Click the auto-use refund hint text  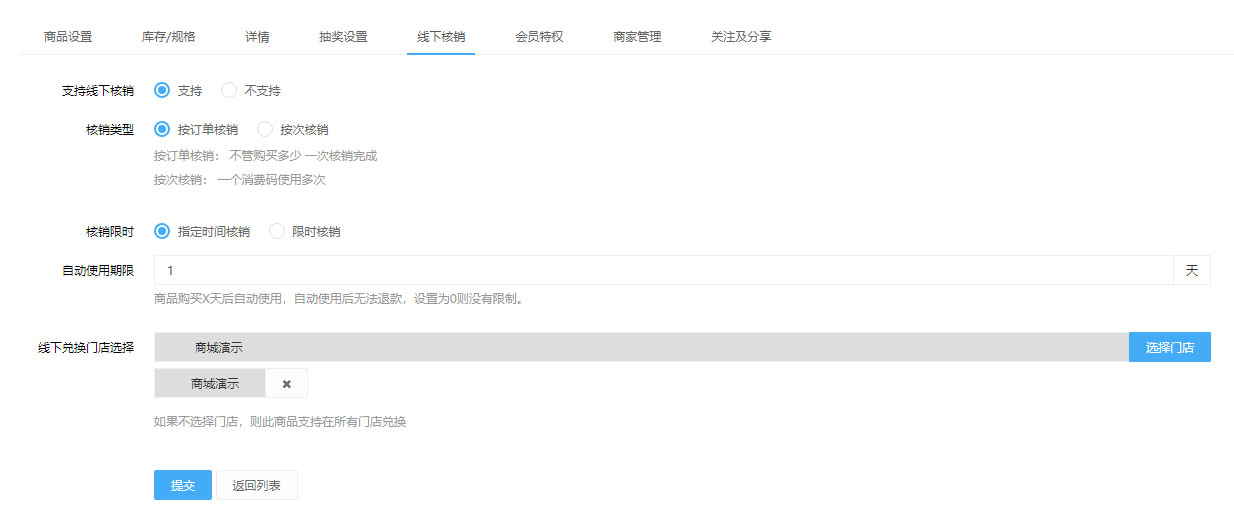click(x=339, y=298)
